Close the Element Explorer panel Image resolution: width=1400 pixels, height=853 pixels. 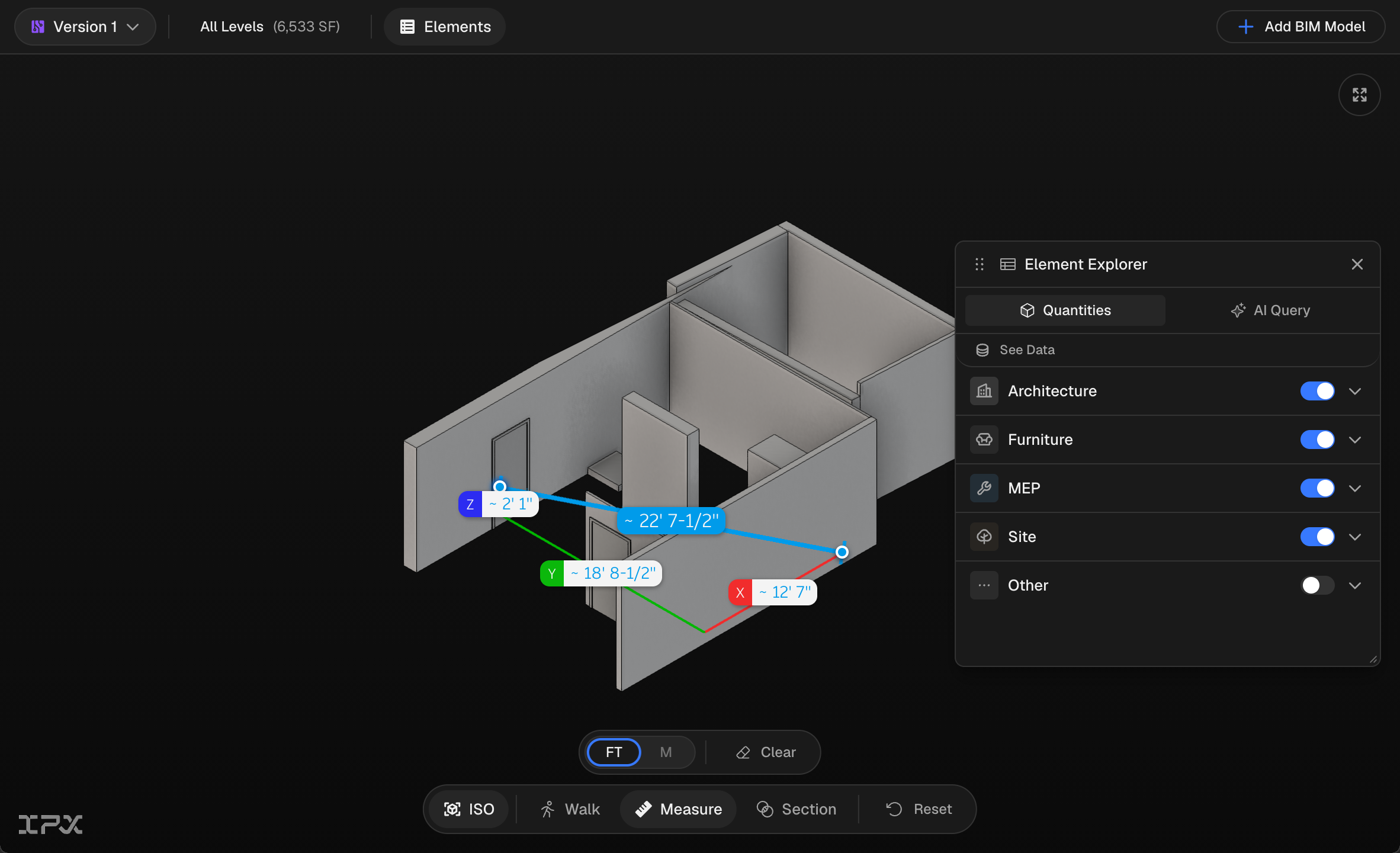[x=1357, y=264]
